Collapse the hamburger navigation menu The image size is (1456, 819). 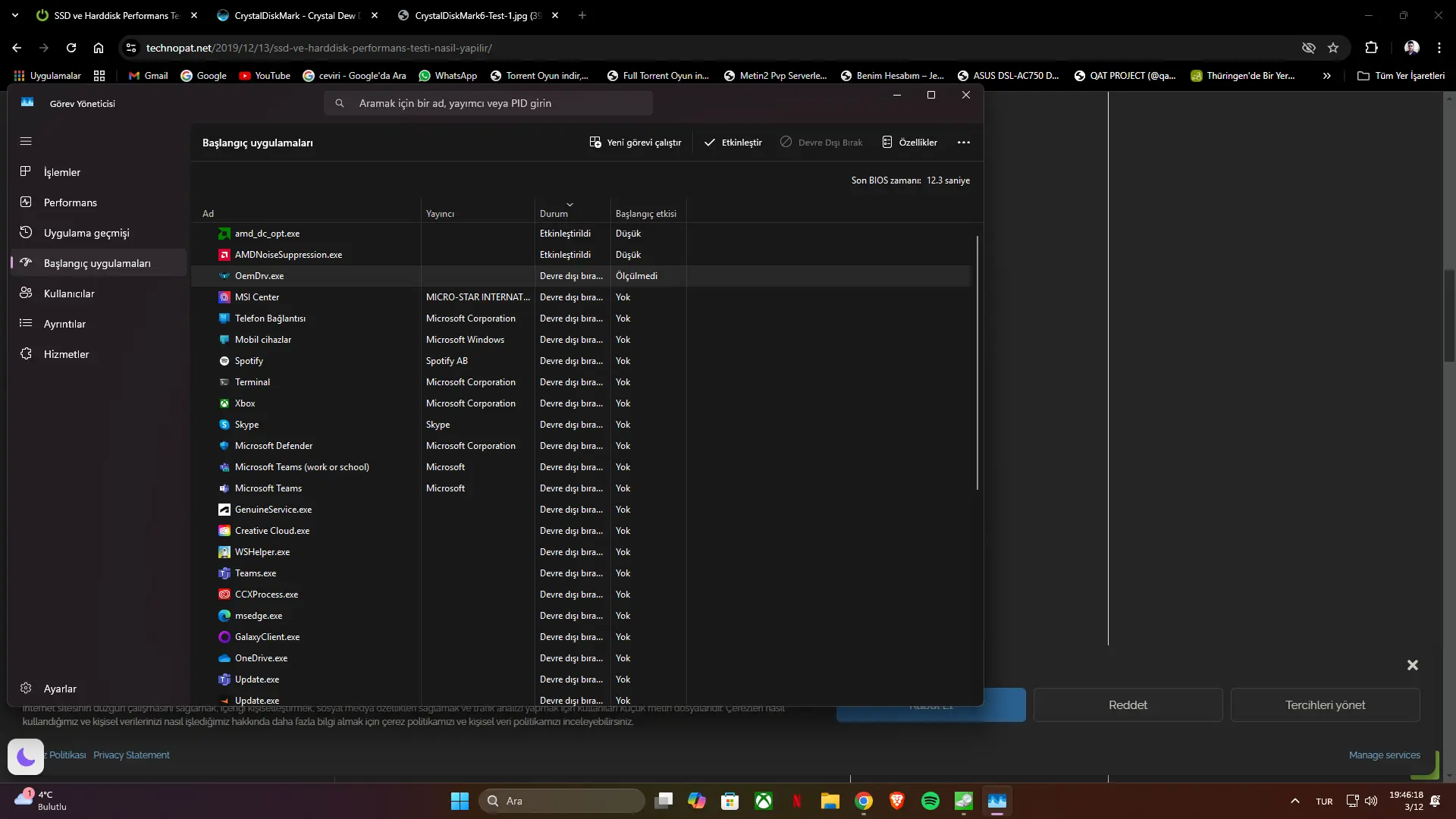(26, 141)
